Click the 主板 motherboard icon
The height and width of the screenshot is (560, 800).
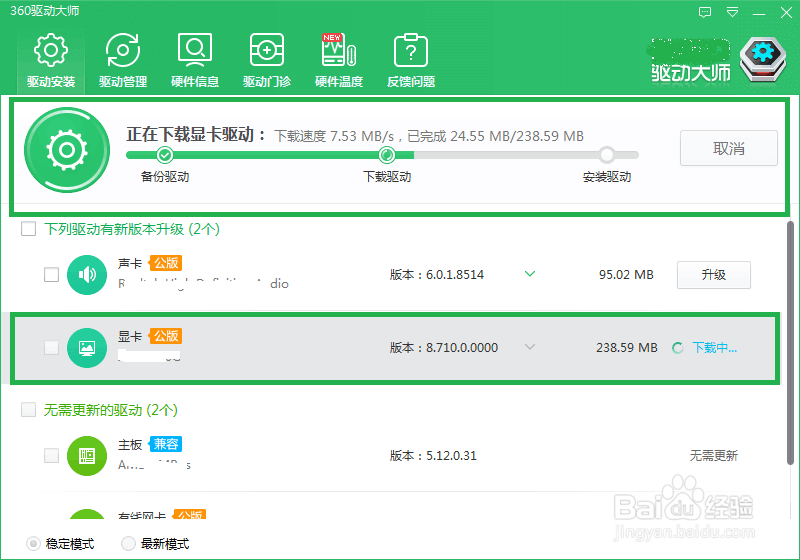tap(87, 456)
